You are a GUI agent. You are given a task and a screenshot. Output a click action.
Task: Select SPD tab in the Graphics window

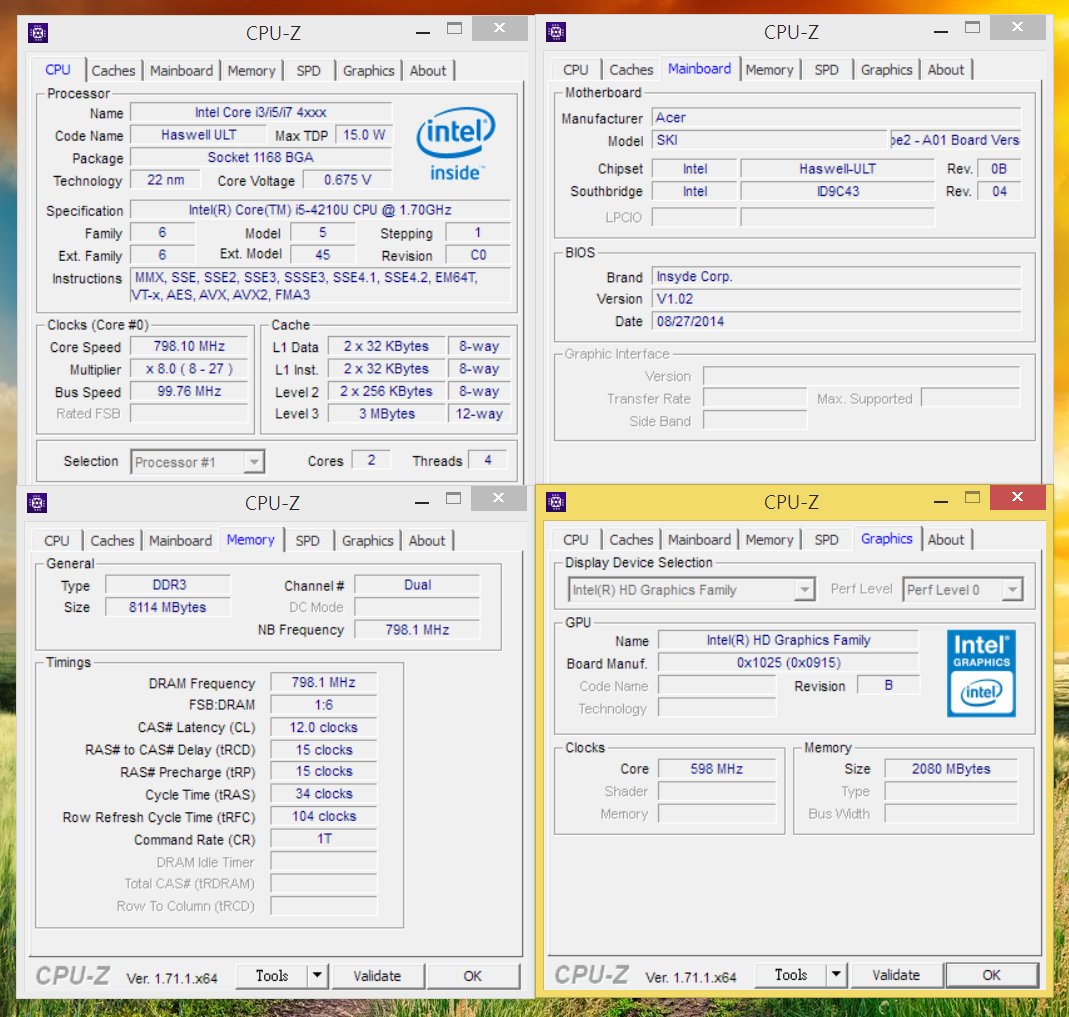coord(826,540)
